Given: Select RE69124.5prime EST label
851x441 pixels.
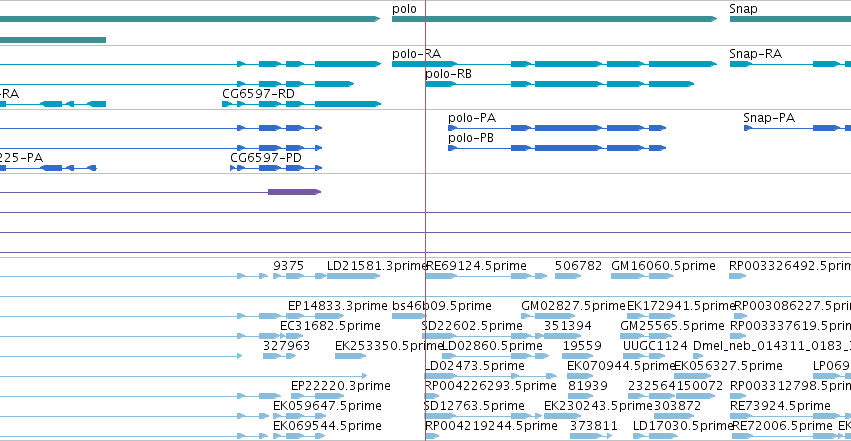Looking at the screenshot, I should [477, 266].
